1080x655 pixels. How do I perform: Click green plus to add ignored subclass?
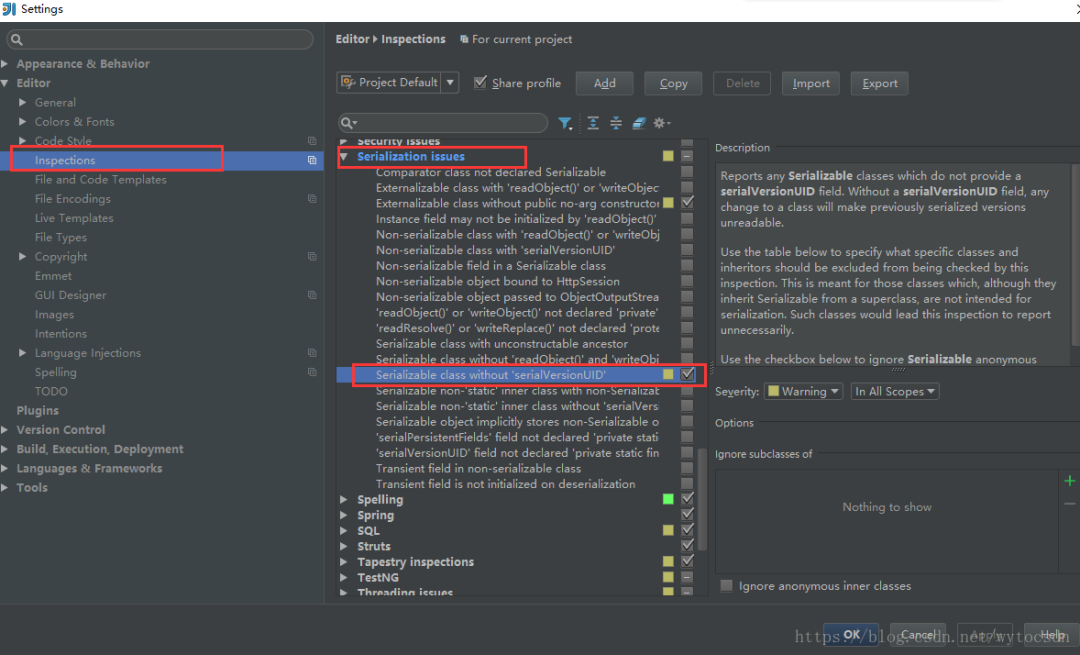(1070, 481)
